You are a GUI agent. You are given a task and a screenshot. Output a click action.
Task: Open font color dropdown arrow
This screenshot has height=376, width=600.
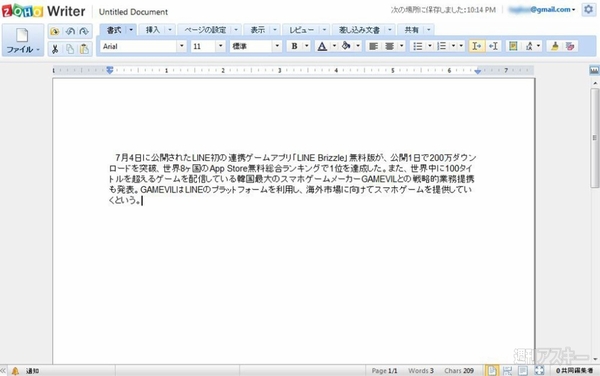pyautogui.click(x=334, y=46)
